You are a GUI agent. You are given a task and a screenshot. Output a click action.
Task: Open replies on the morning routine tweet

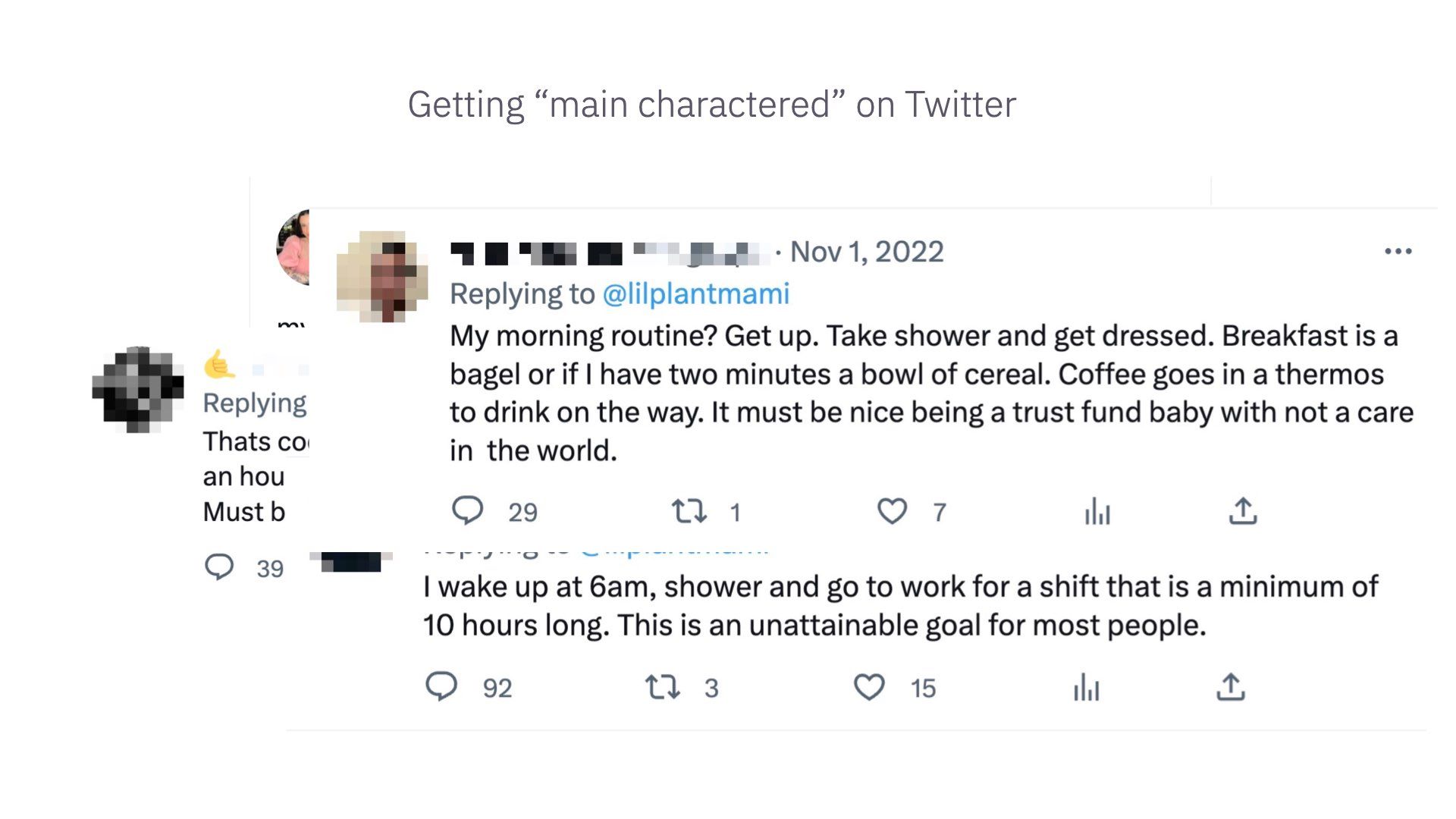(468, 511)
